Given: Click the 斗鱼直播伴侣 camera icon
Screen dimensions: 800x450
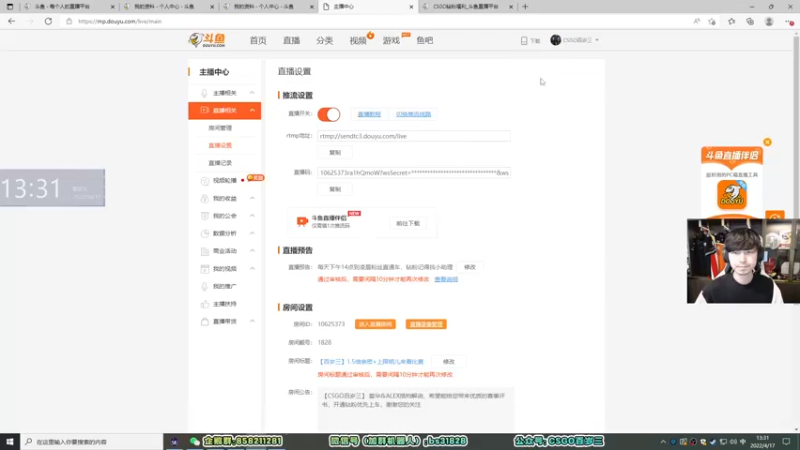Looking at the screenshot, I should (302, 221).
